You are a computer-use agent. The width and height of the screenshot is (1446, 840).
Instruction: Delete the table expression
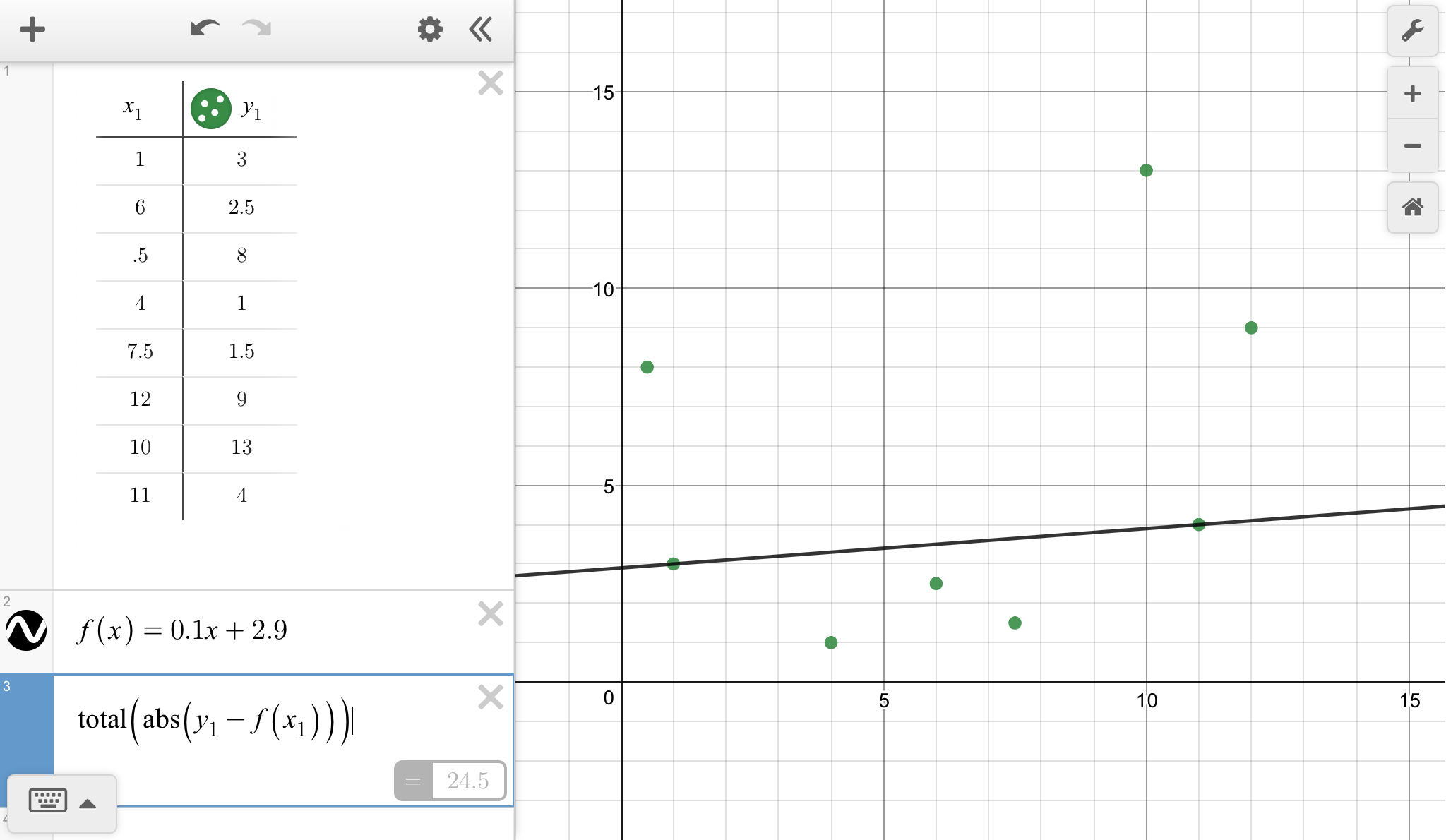(490, 83)
